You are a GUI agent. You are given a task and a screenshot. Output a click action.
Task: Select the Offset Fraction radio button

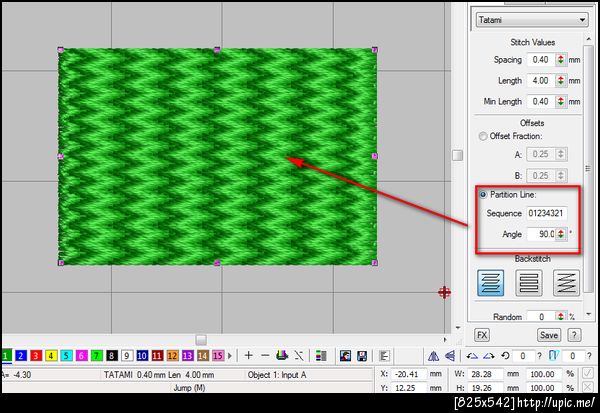pyautogui.click(x=483, y=136)
